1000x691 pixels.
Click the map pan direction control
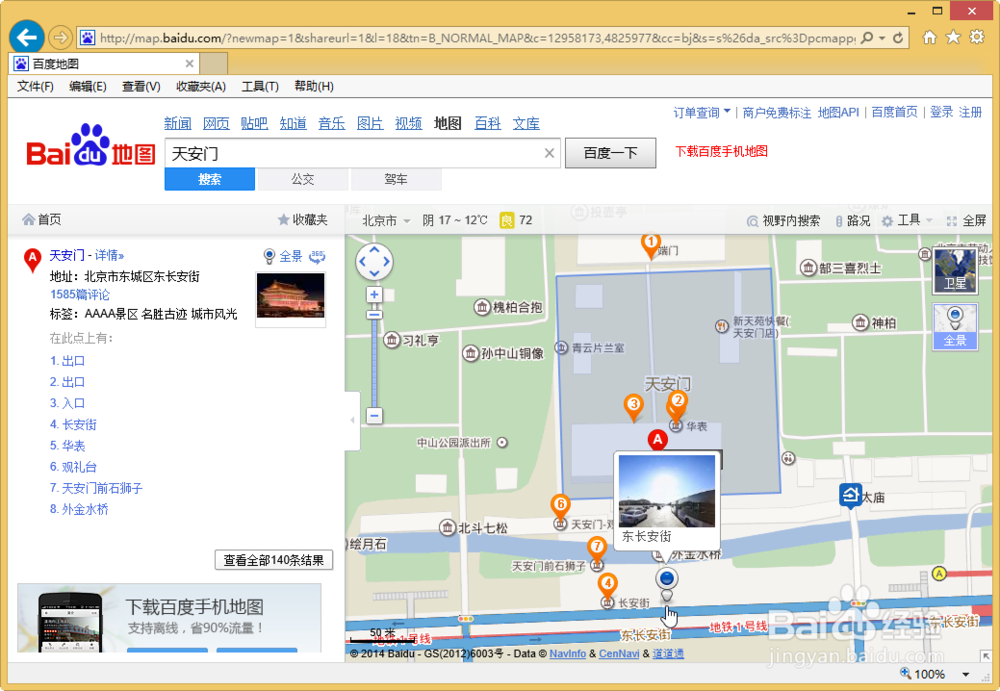(374, 262)
